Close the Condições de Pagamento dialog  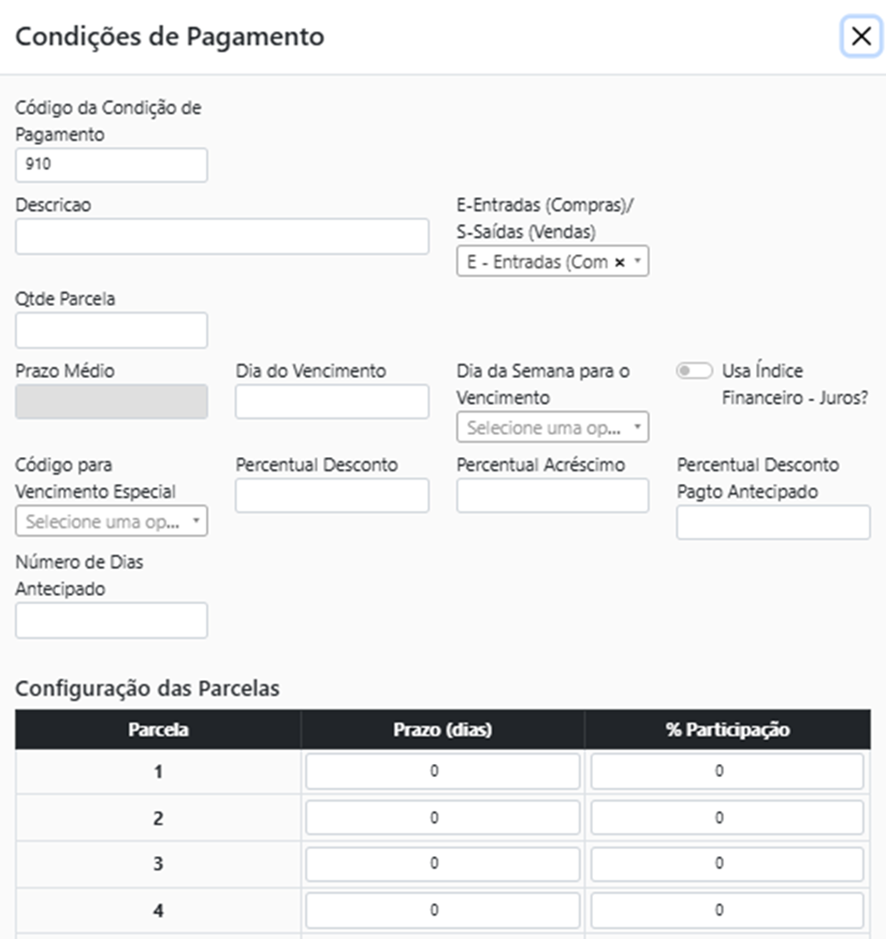[x=860, y=37]
